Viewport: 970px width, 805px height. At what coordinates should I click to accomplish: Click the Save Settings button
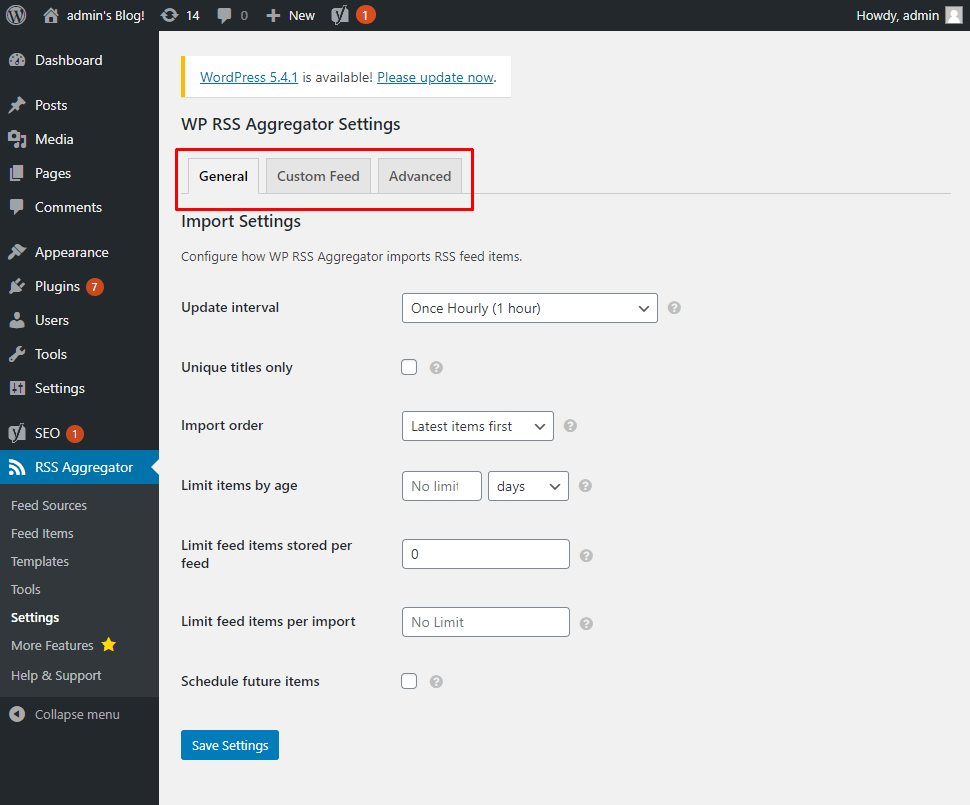(230, 745)
